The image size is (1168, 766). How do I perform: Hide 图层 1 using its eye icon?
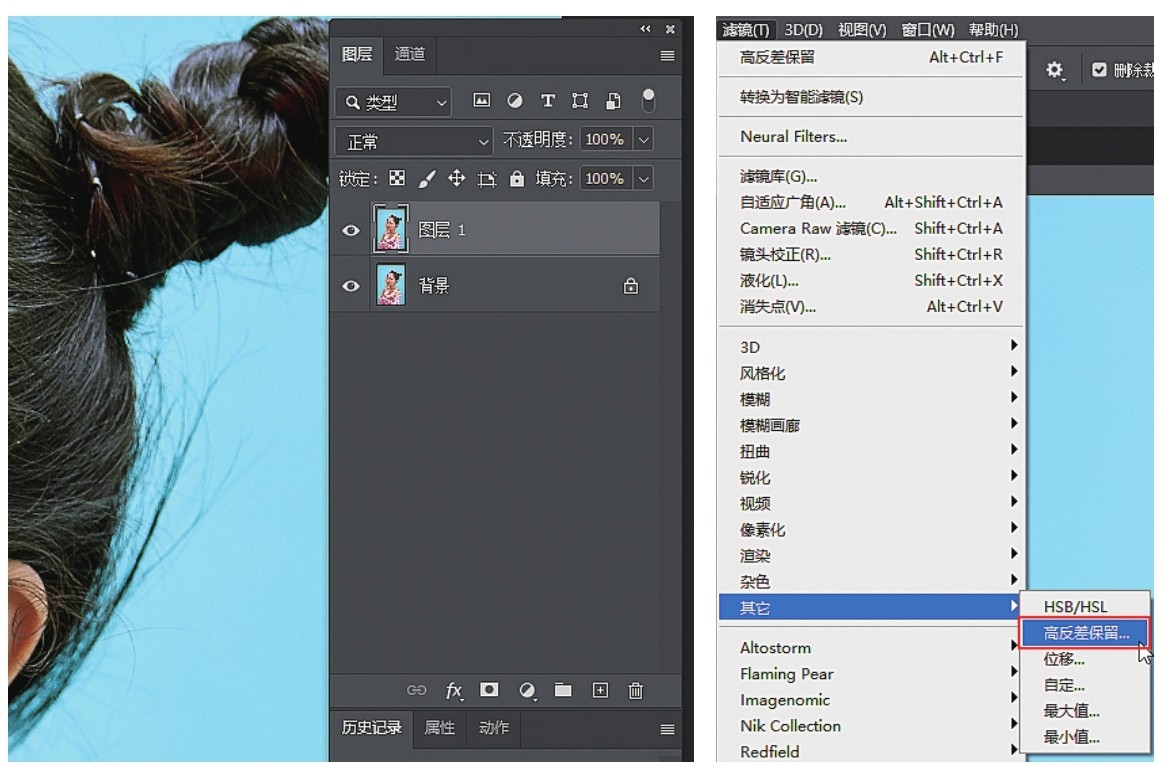point(351,231)
